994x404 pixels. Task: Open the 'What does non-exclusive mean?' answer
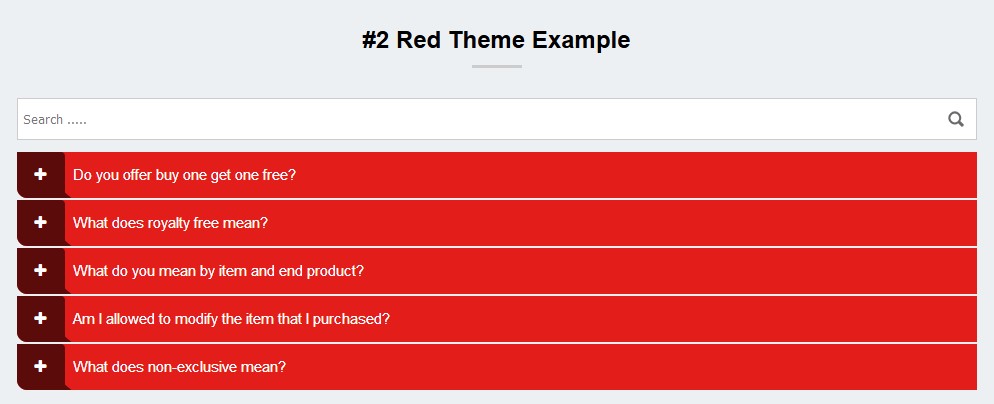coord(179,367)
